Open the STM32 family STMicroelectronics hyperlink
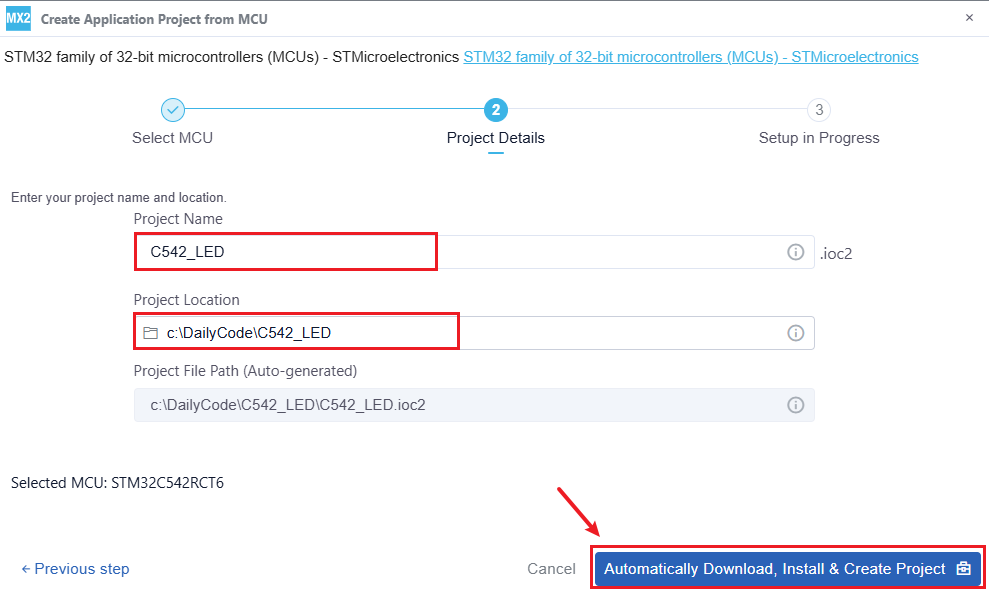 click(x=691, y=57)
